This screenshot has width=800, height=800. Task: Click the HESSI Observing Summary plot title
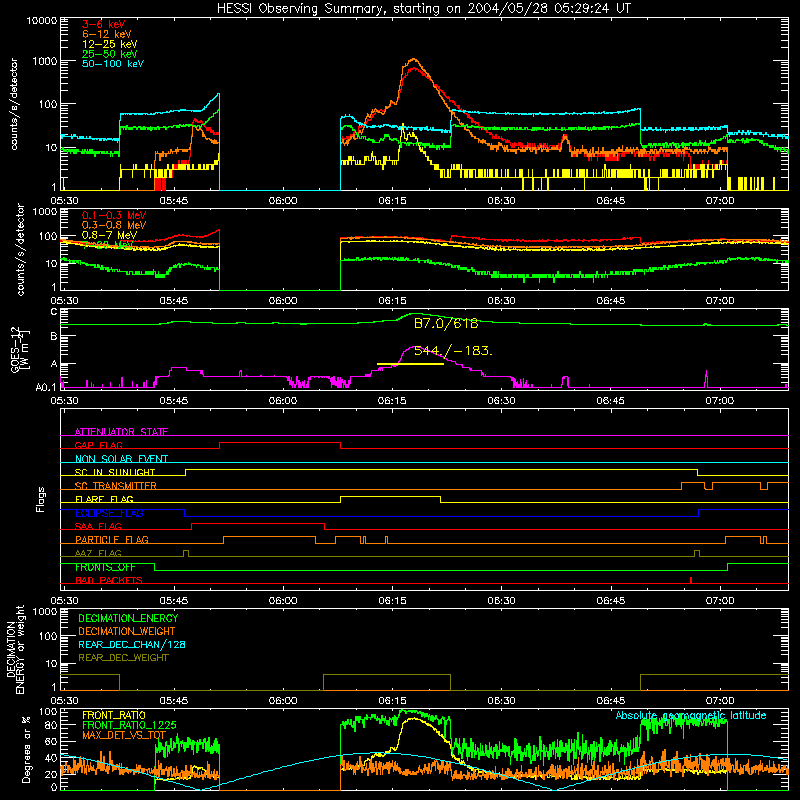click(424, 8)
